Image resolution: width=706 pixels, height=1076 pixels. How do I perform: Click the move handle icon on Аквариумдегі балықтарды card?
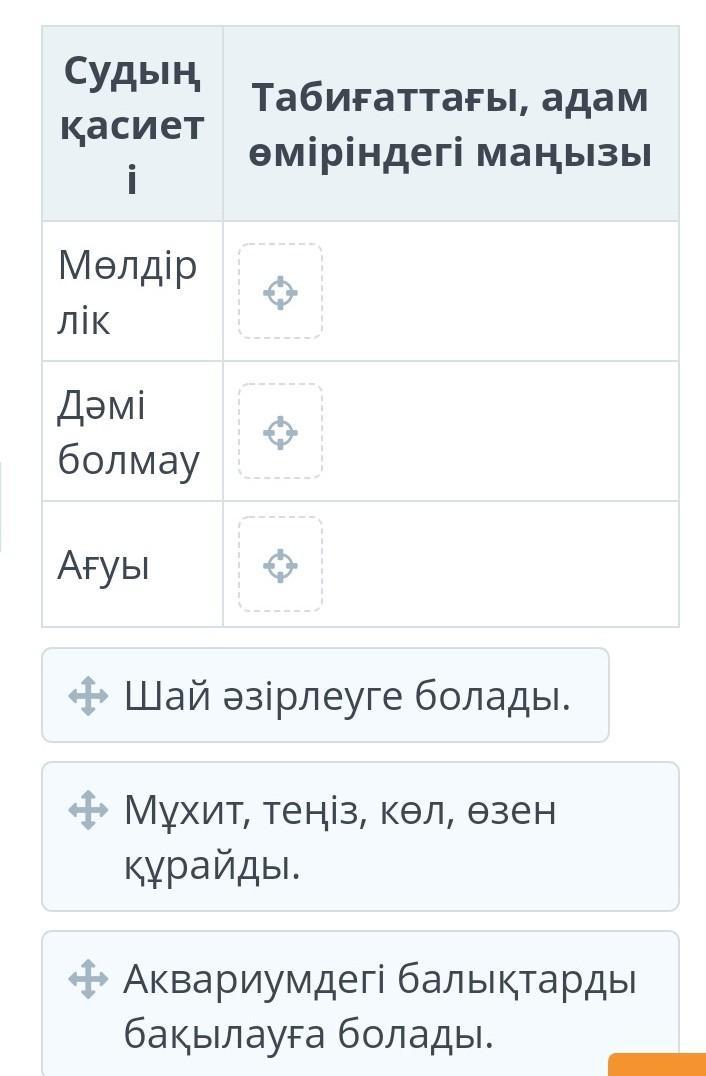click(88, 979)
